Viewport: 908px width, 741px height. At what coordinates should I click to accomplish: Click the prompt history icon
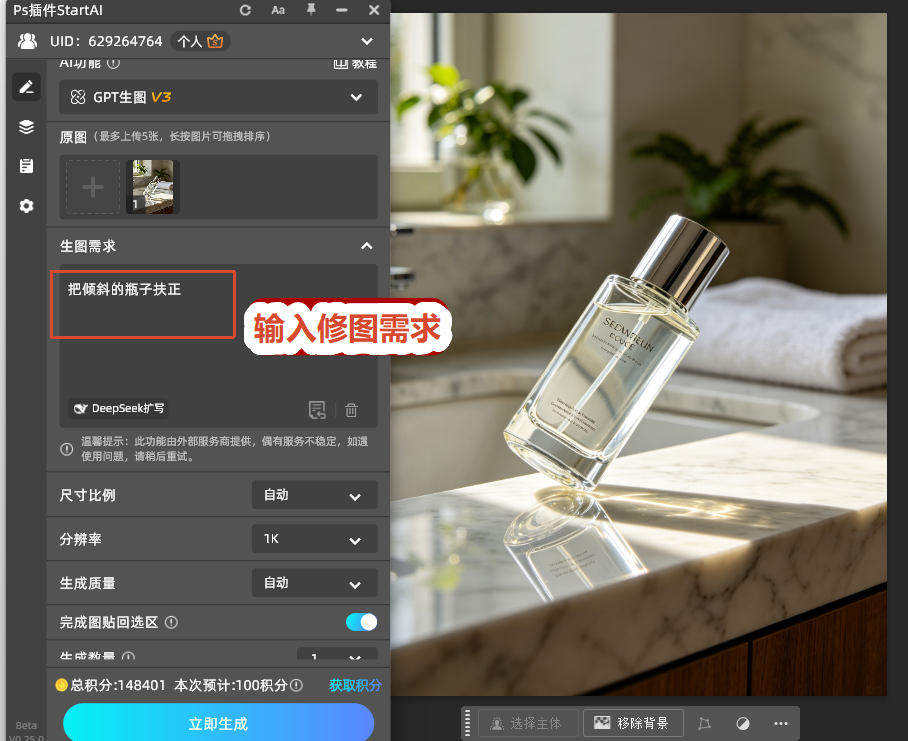point(317,410)
